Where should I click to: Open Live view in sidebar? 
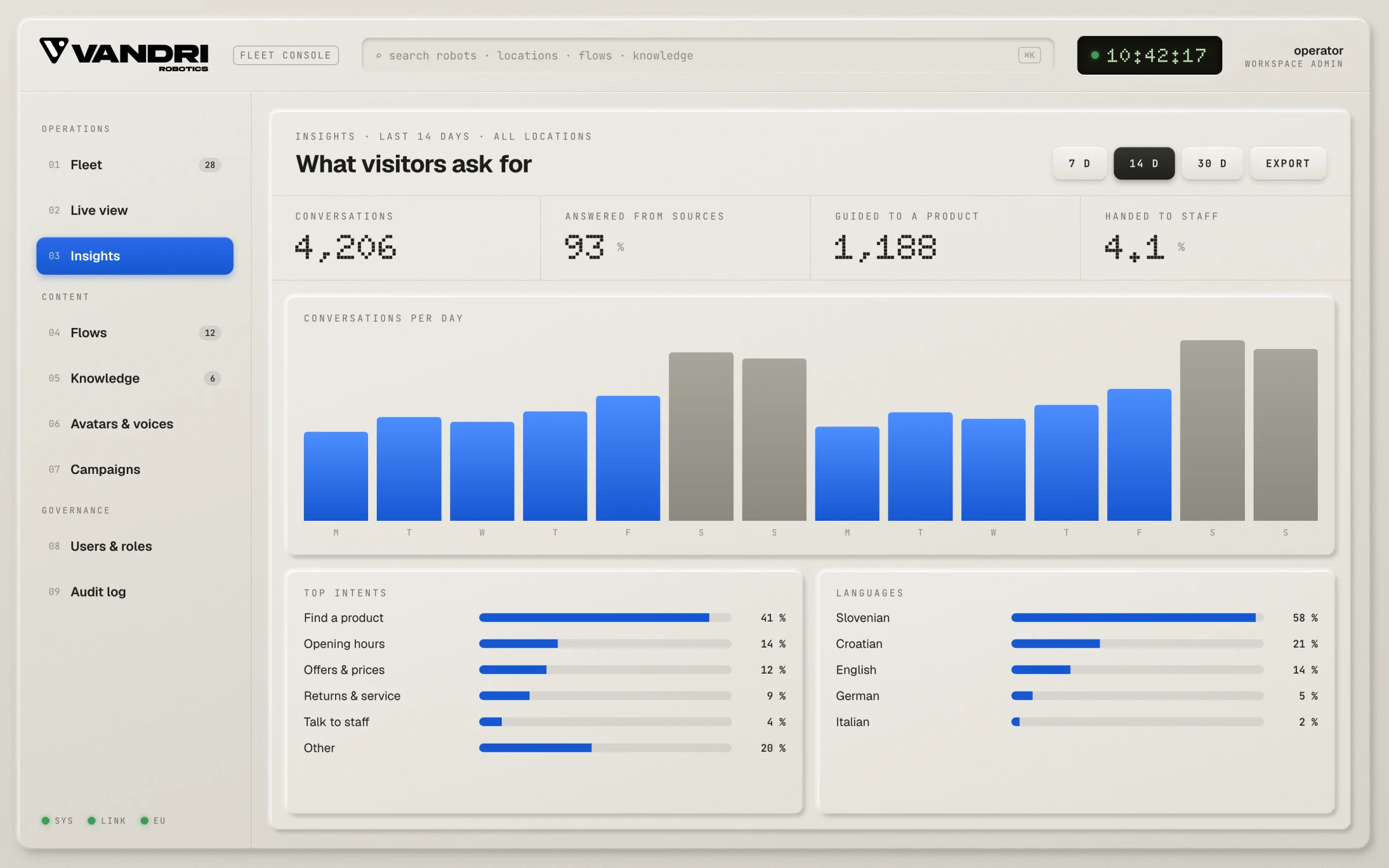click(x=135, y=211)
